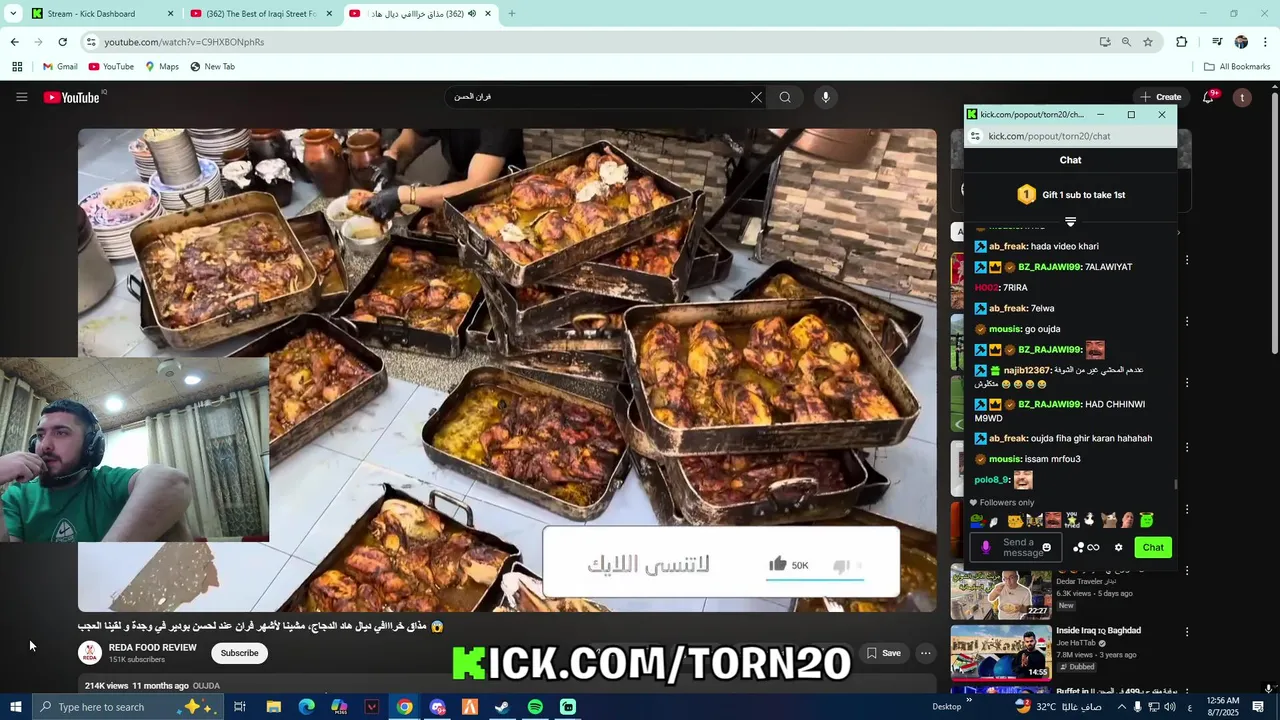Screen dimensions: 1280x720
Task: Open a new Chrome tab
Action: 512,14
